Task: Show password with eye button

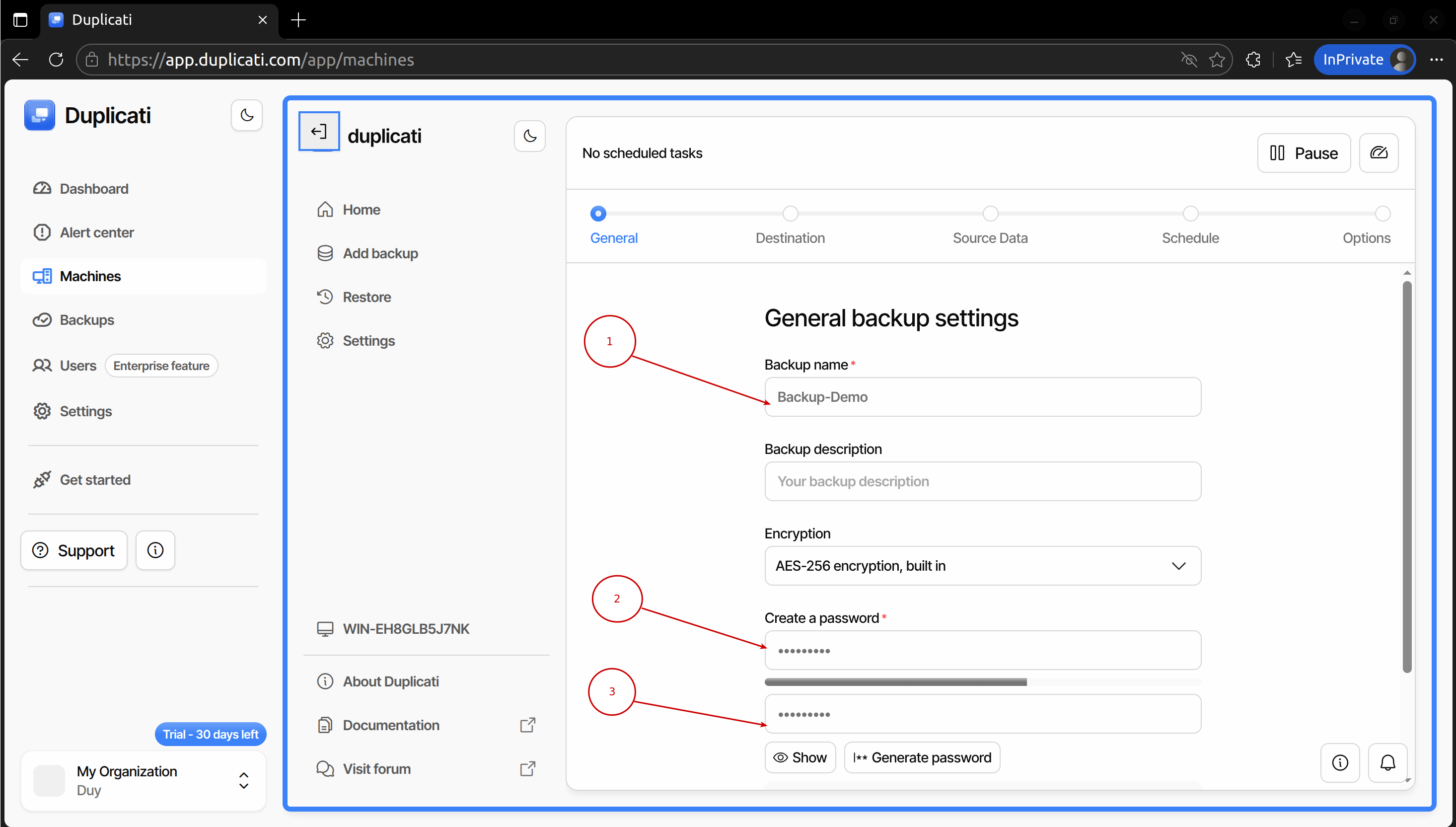Action: coord(800,757)
